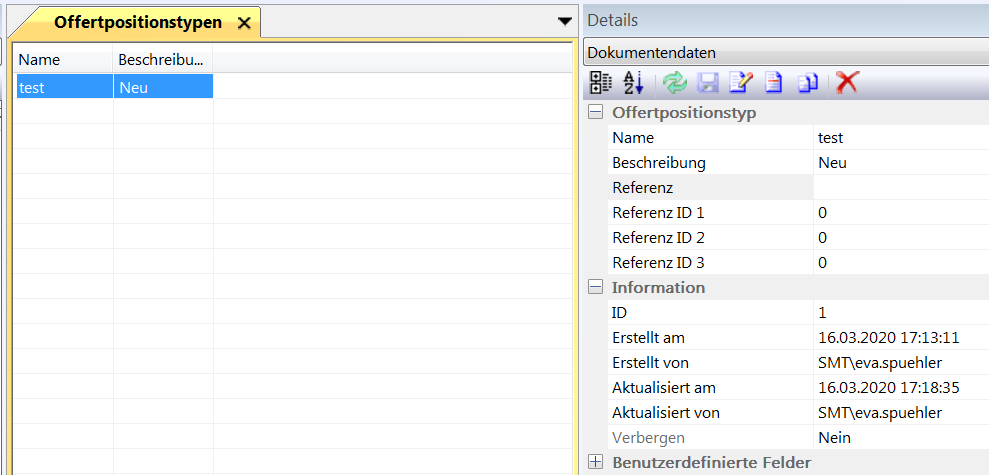Click the New document icon
989x475 pixels.
(x=773, y=83)
